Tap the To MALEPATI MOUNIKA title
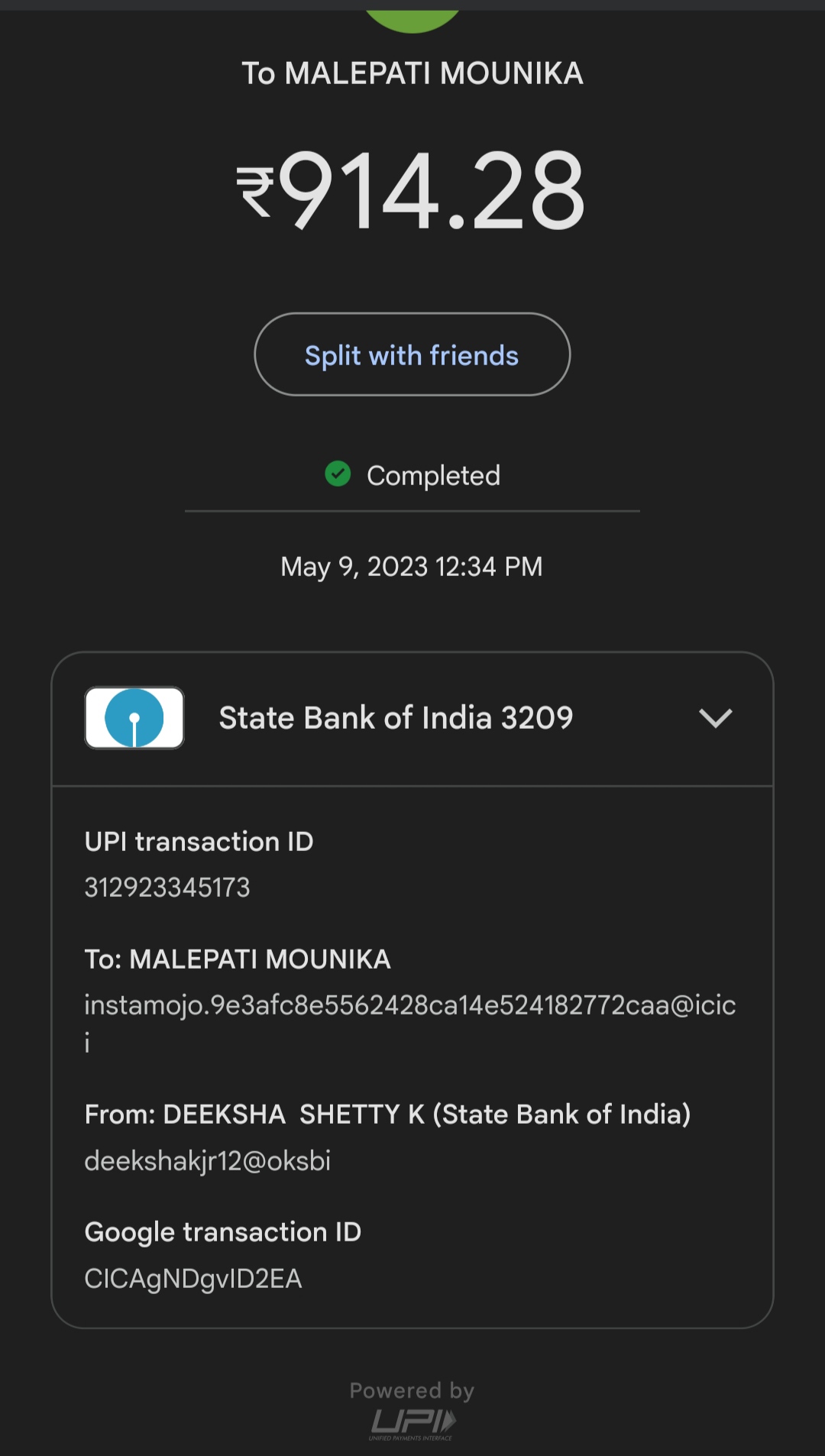 412,73
